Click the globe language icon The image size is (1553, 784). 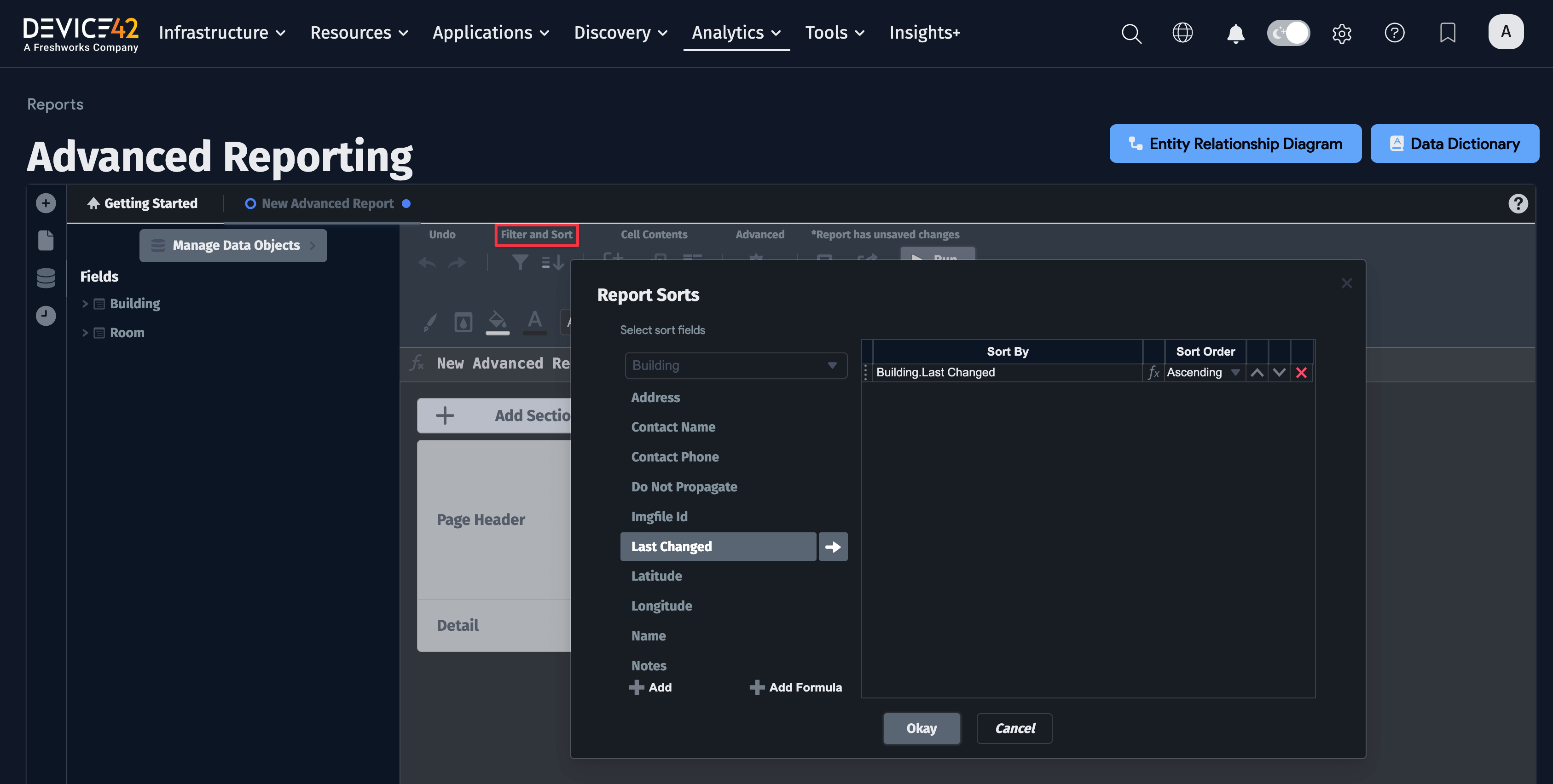click(1182, 33)
